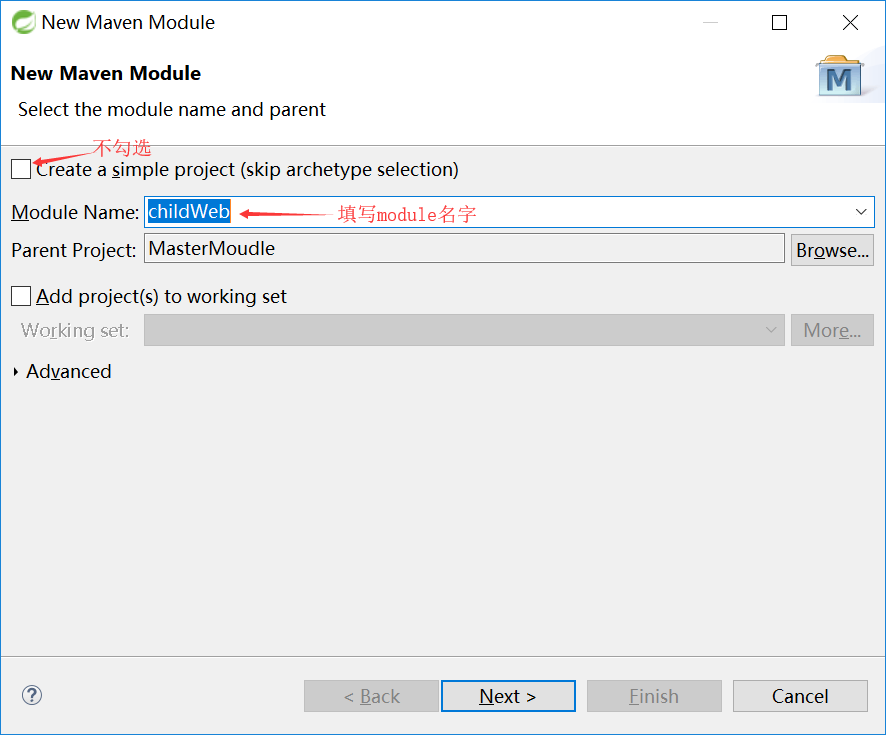Click the Cancel button

point(800,696)
